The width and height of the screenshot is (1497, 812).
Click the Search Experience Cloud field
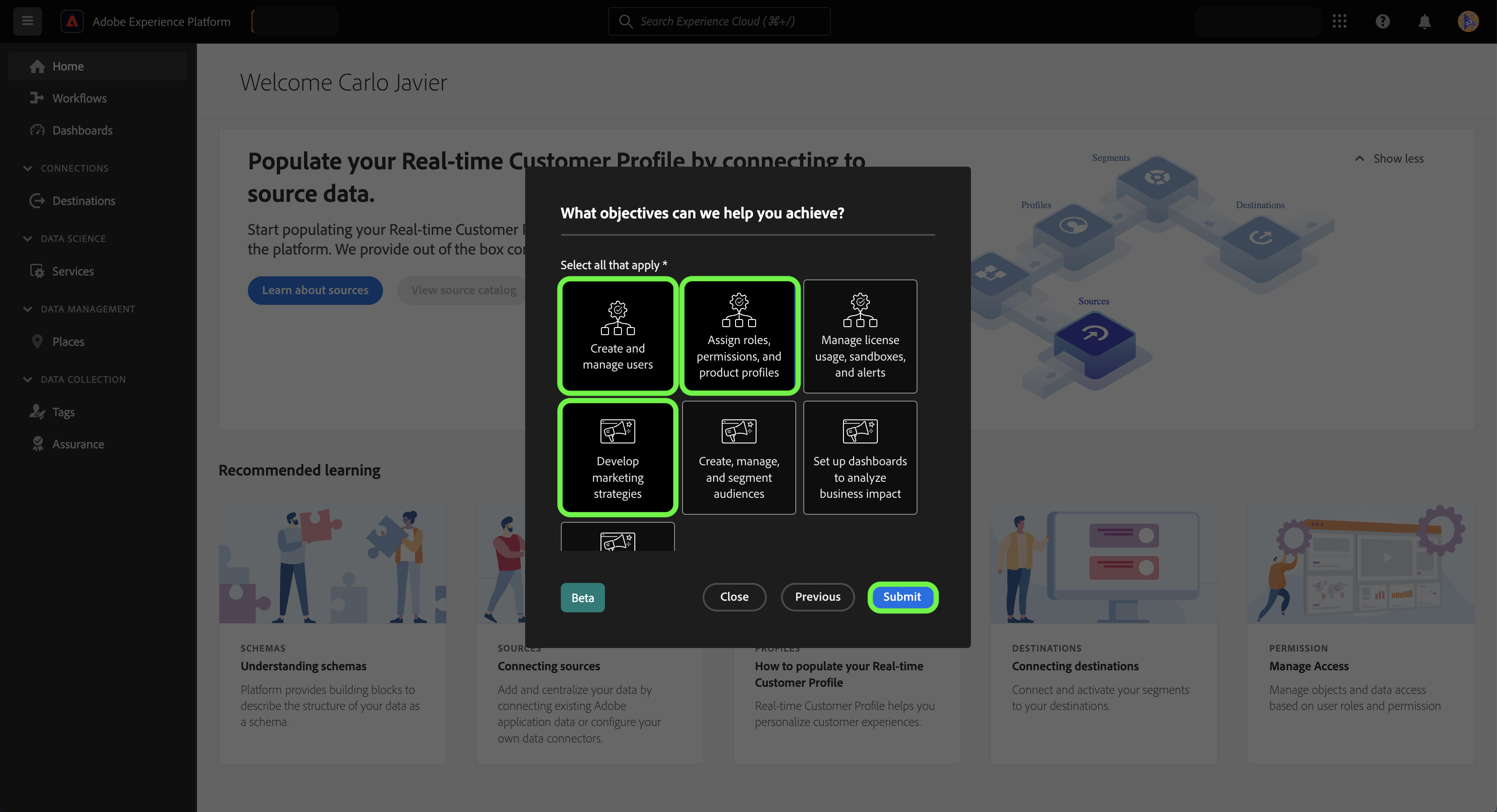coord(719,21)
